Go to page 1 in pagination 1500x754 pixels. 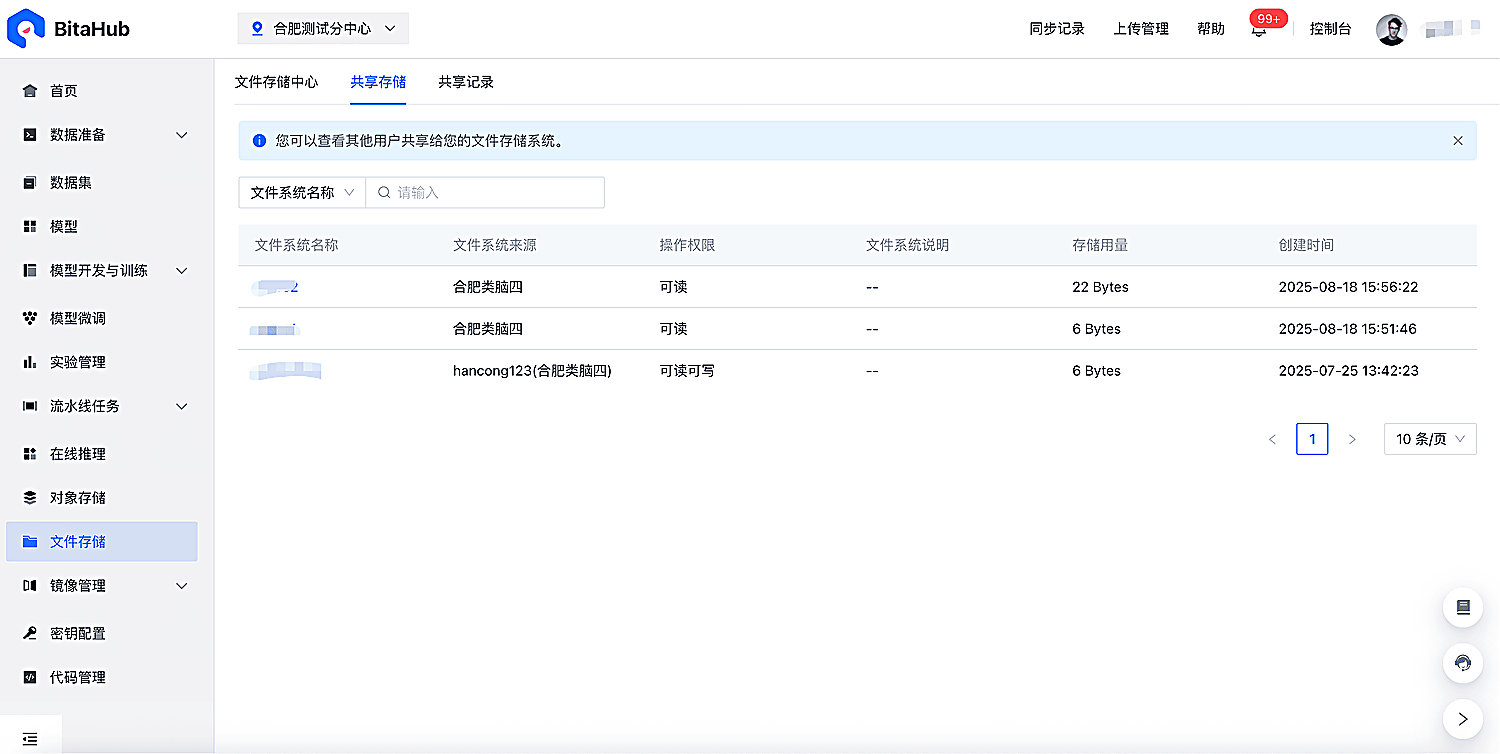point(1312,439)
